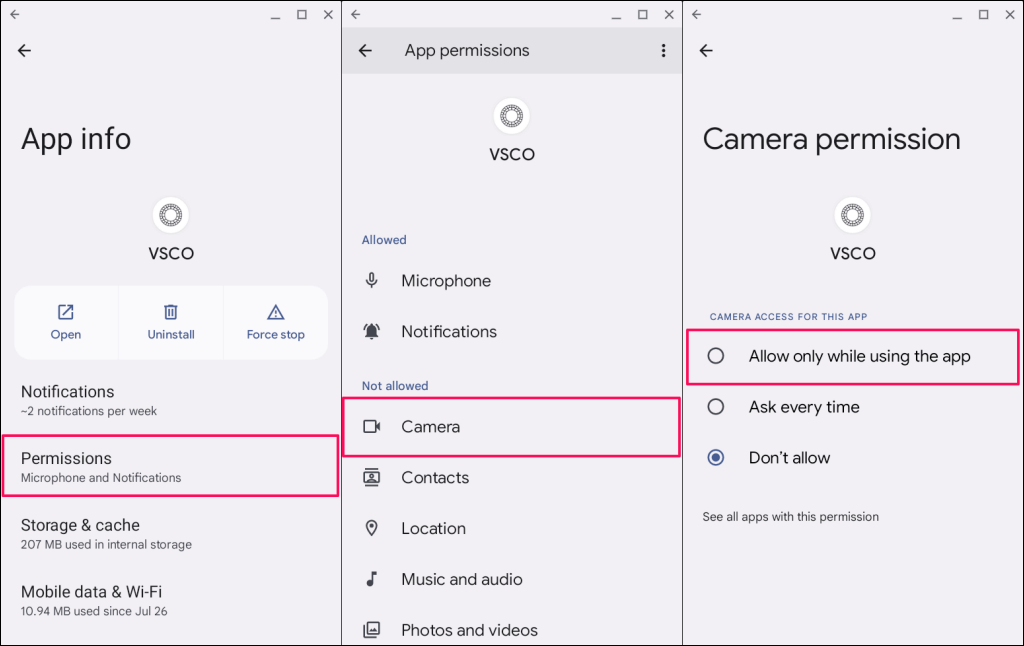This screenshot has width=1024, height=646.
Task: Open Music and audio permission
Action: (511, 579)
